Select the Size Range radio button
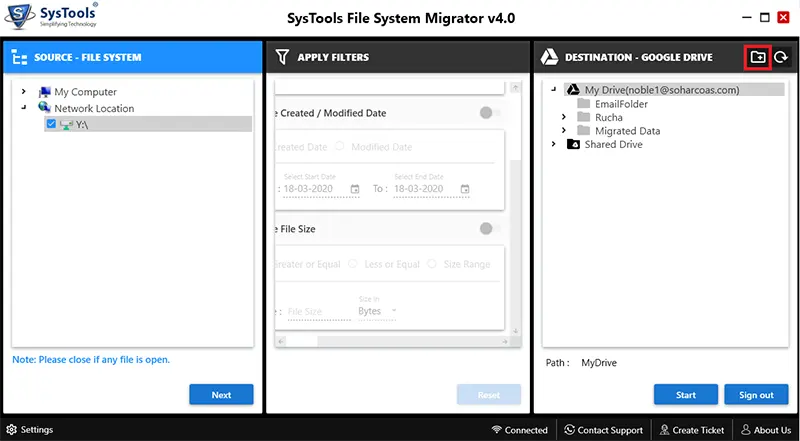The width and height of the screenshot is (800, 441). pos(432,264)
